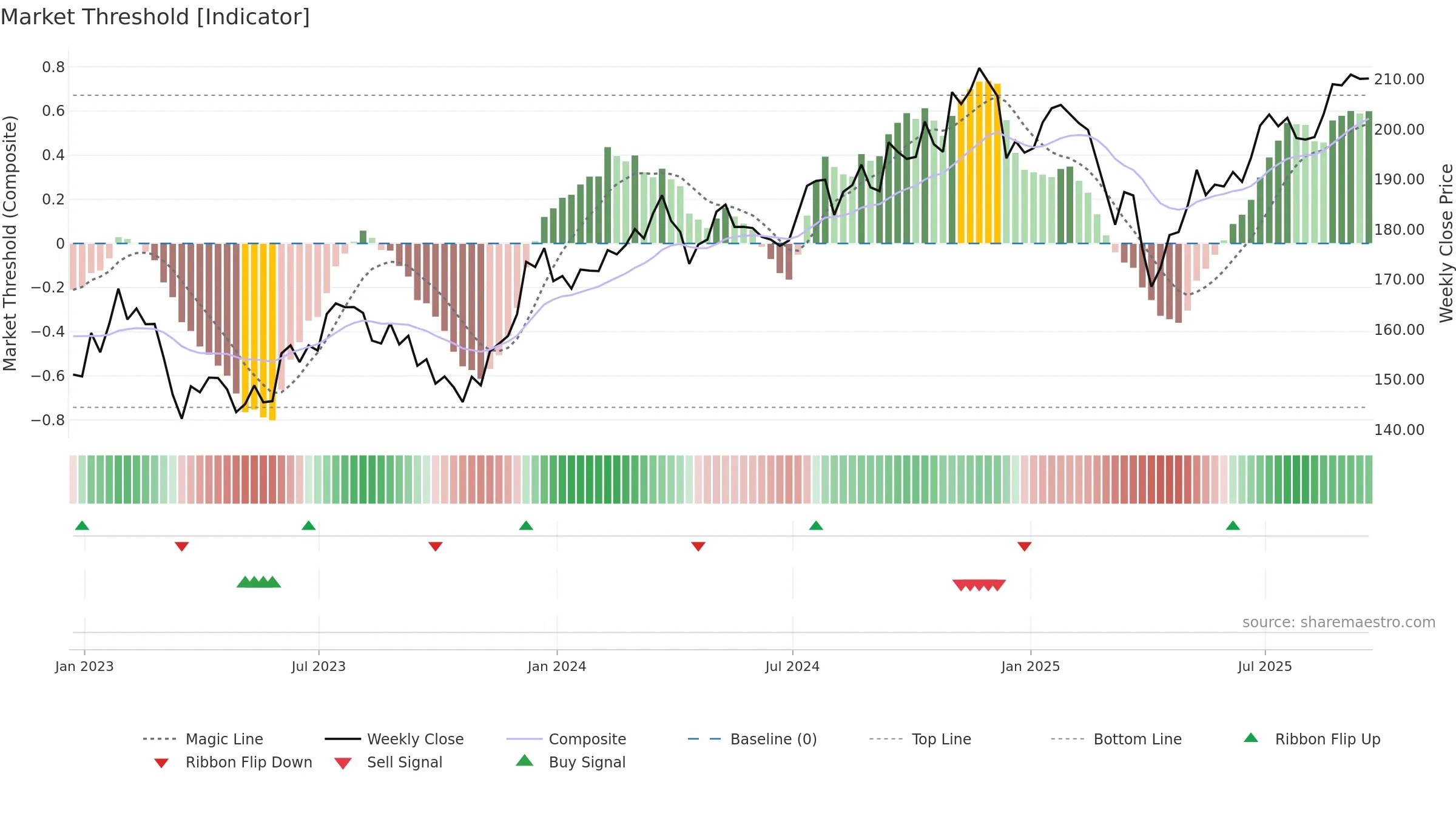Toggle the Ribbon Flip Down legend entry
The height and width of the screenshot is (819, 1456).
tap(232, 762)
